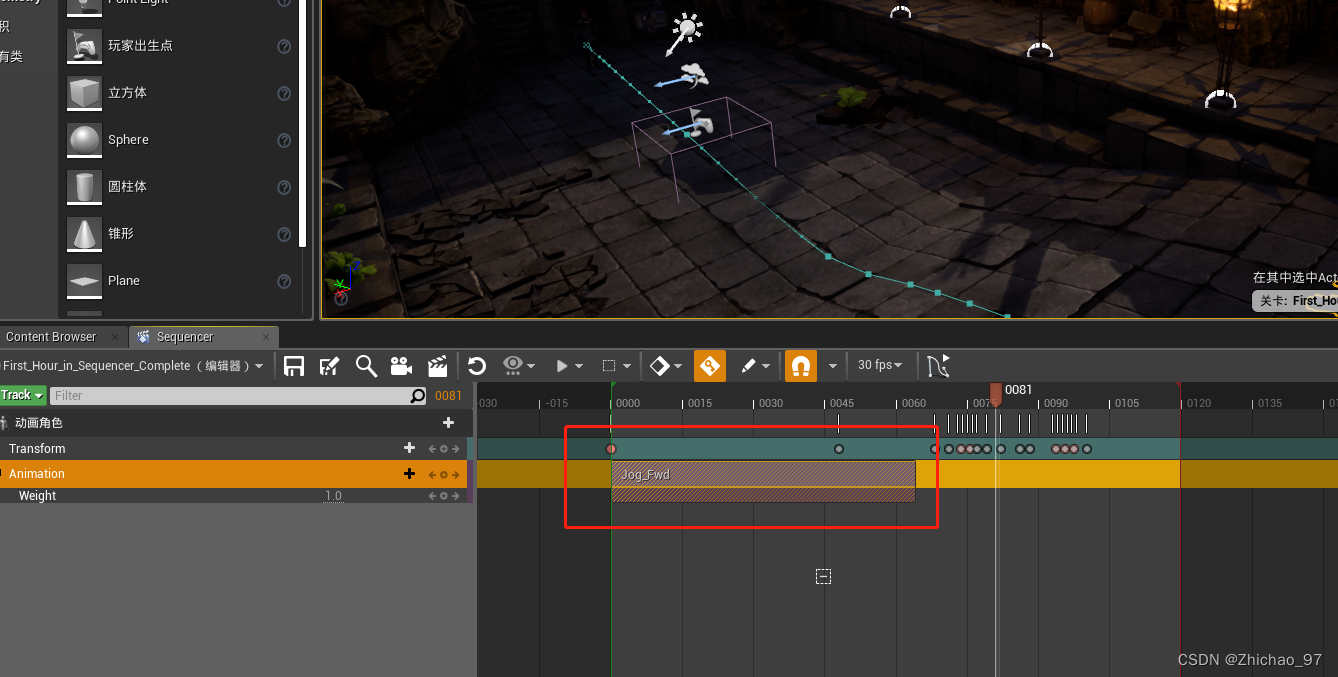The image size is (1338, 677).
Task: Click the magnifying glass search icon in toolbar
Action: point(366,365)
